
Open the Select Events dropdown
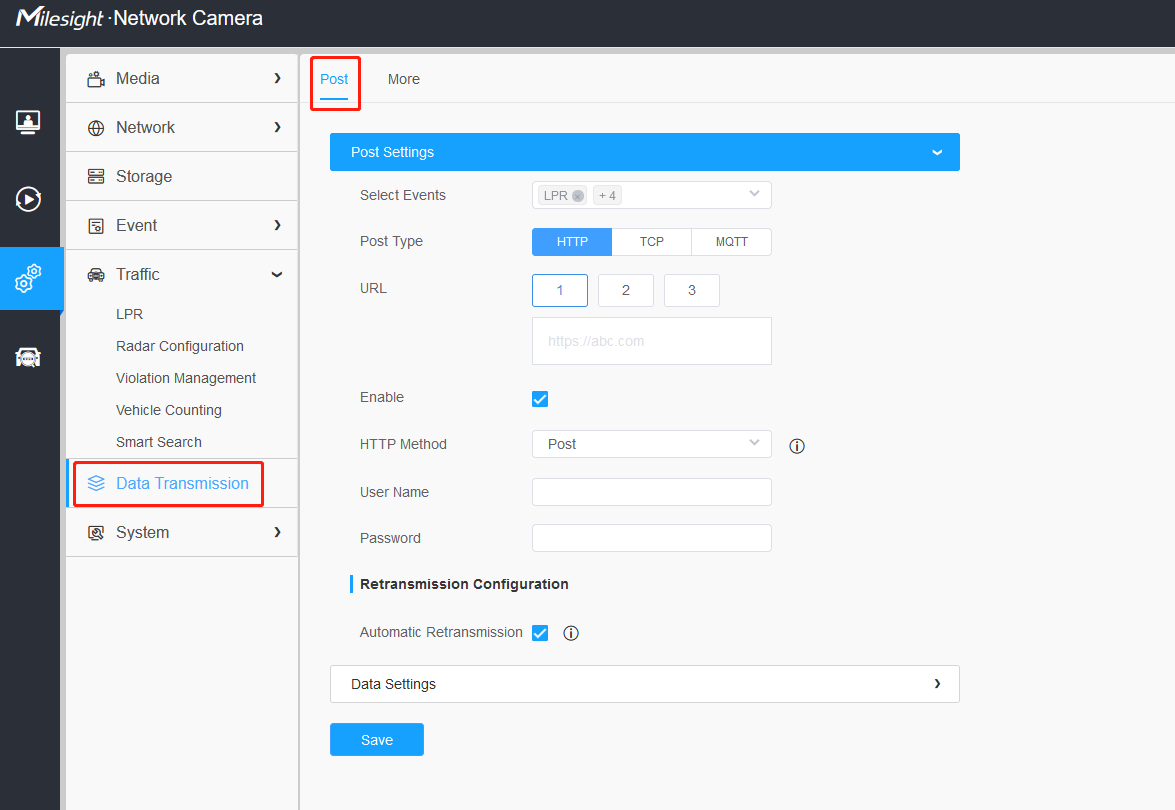[x=652, y=196]
